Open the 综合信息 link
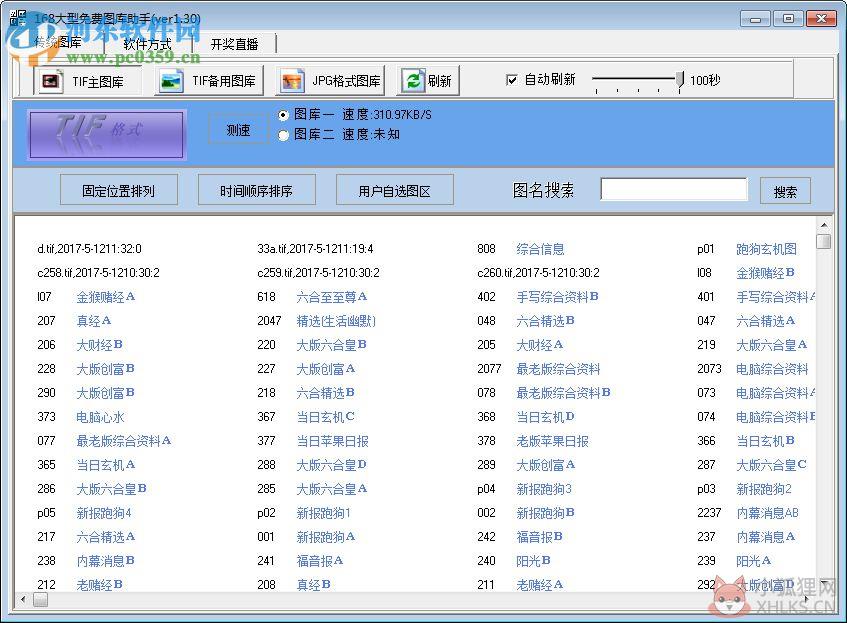The image size is (847, 623). pos(540,249)
